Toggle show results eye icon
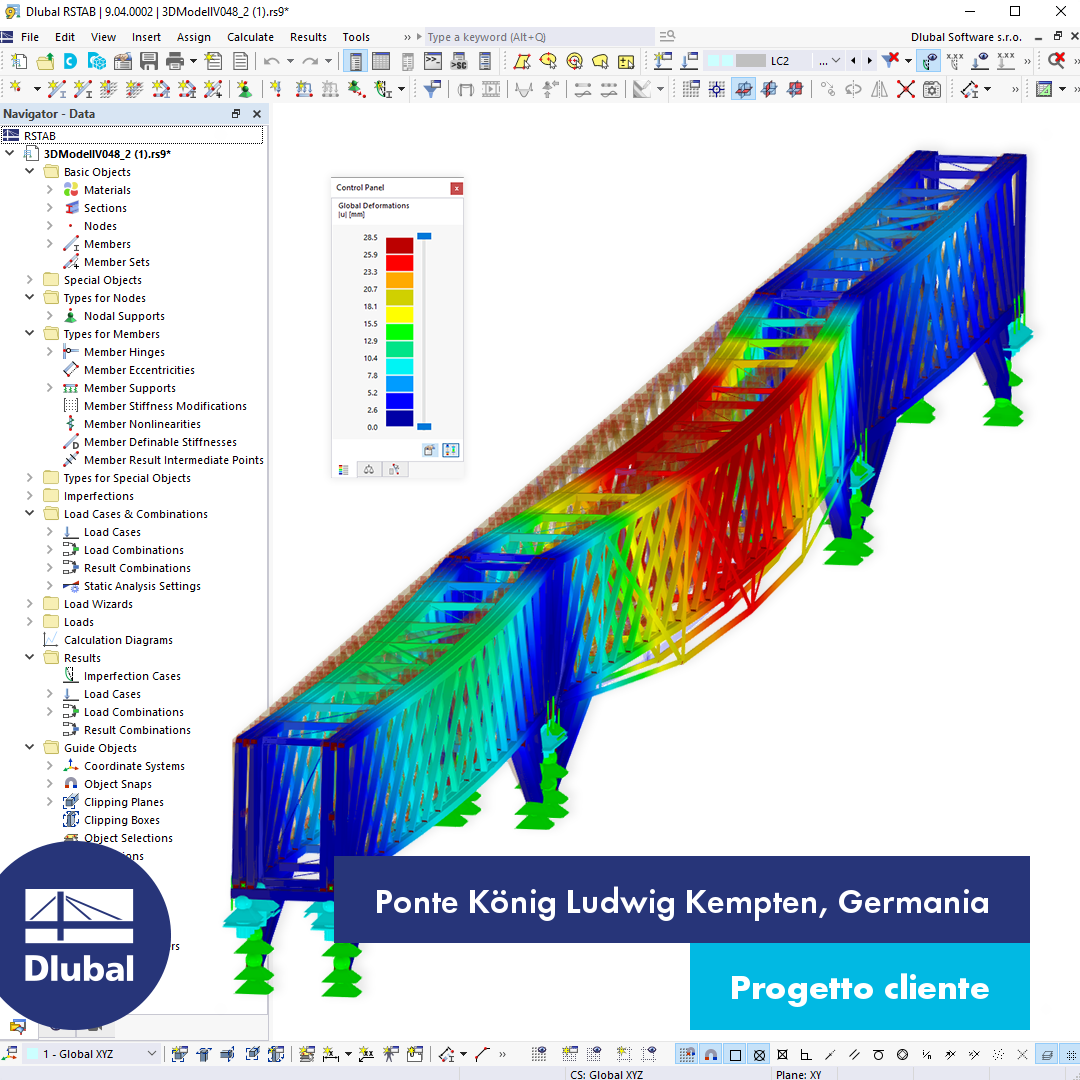Viewport: 1080px width, 1080px height. 930,61
